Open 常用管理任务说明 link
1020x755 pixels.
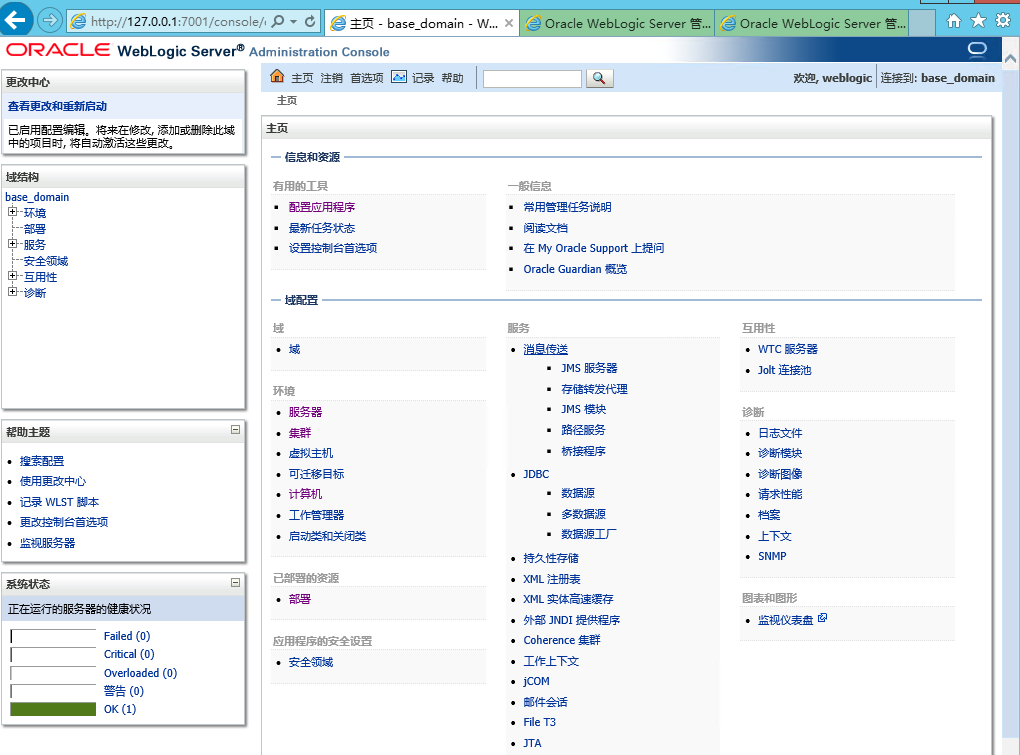(x=567, y=207)
